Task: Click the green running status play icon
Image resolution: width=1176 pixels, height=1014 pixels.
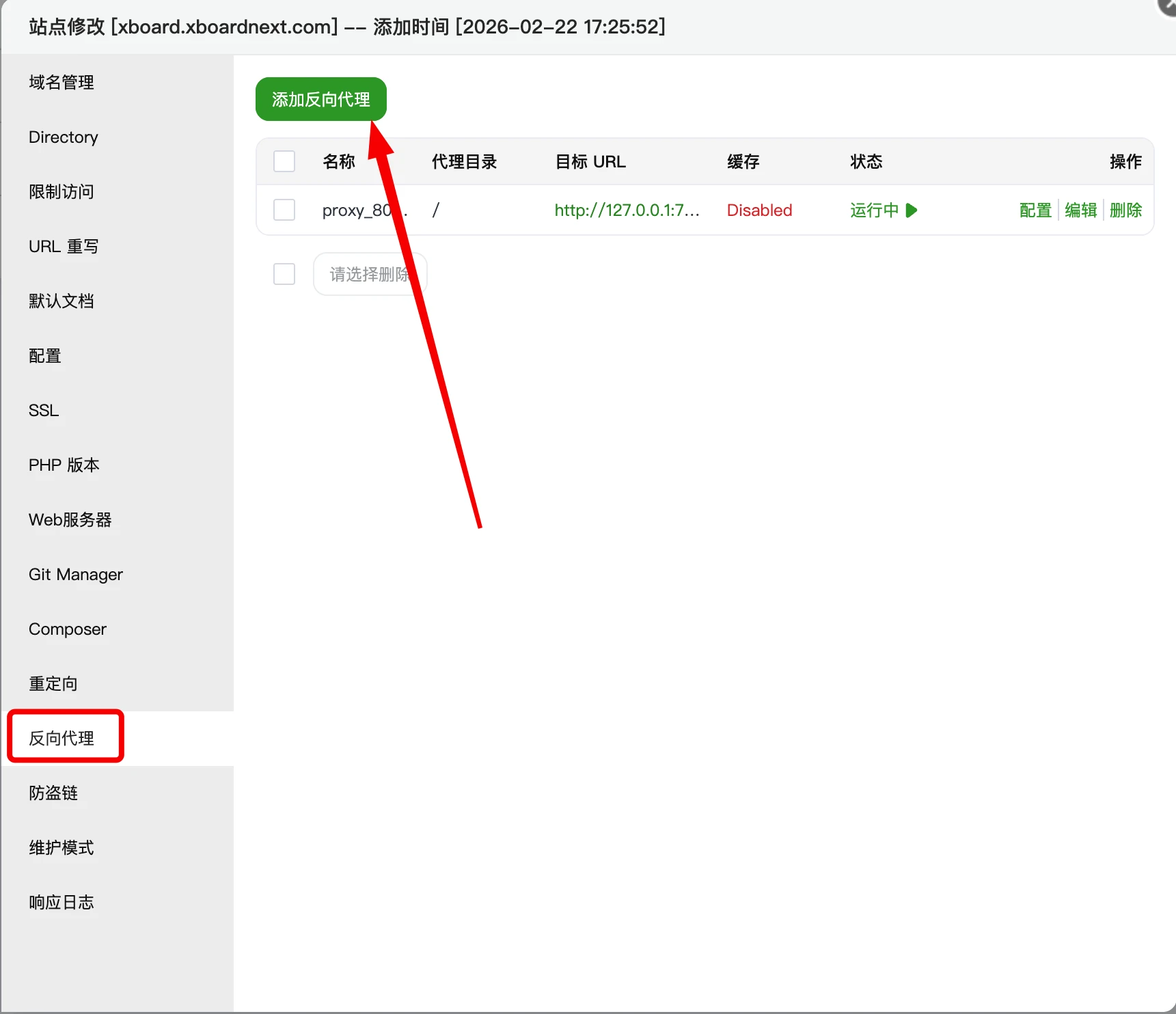Action: click(911, 210)
